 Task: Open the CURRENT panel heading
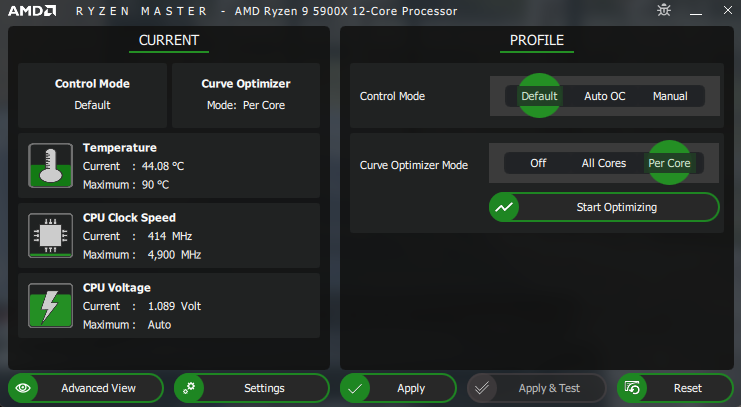[x=168, y=41]
